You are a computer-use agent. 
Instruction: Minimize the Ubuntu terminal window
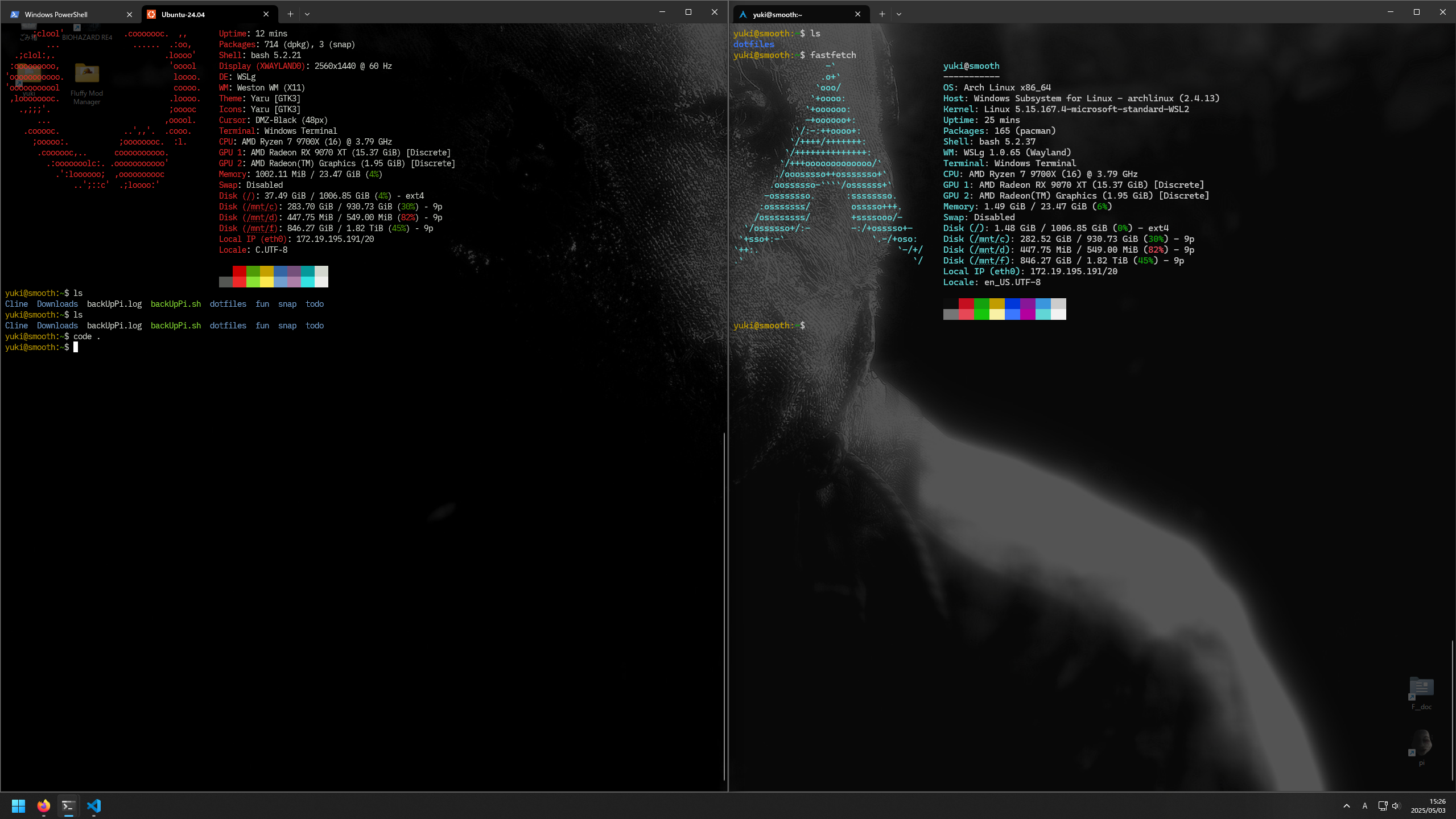click(662, 12)
